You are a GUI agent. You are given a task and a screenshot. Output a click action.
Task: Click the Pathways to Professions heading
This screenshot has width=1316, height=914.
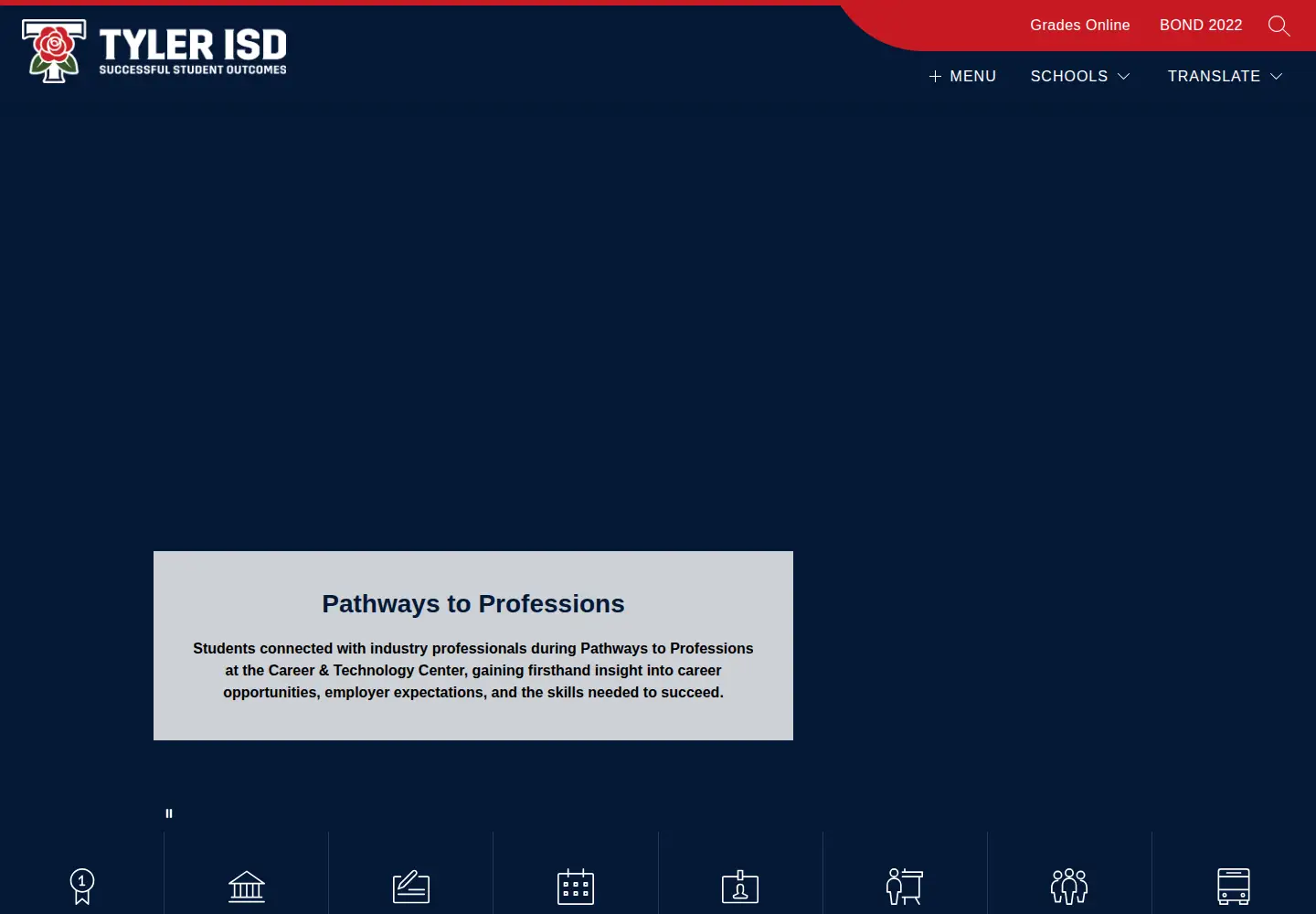pos(473,604)
